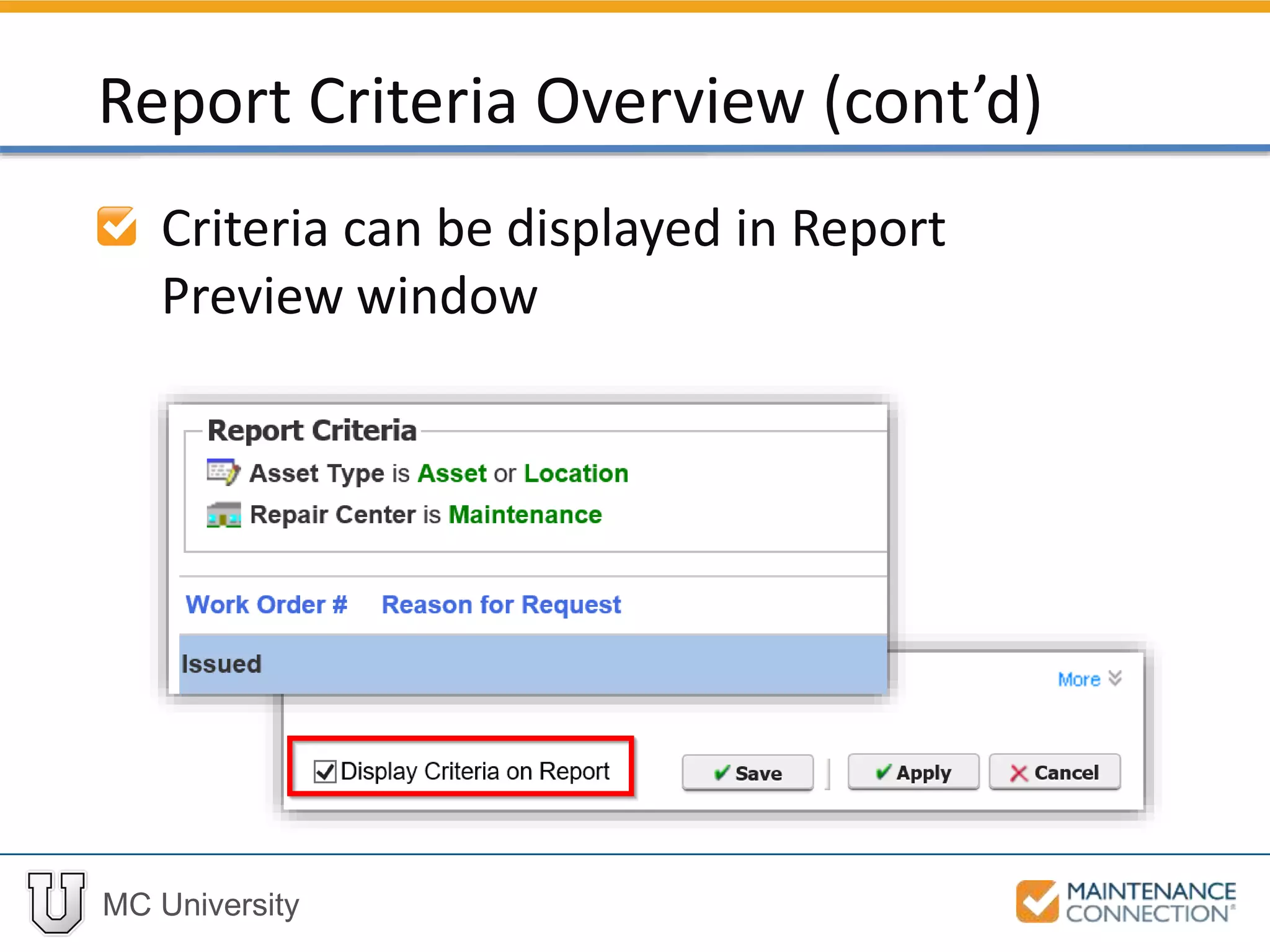Click the Repair Center label
The width and height of the screenshot is (1270, 952).
point(333,515)
